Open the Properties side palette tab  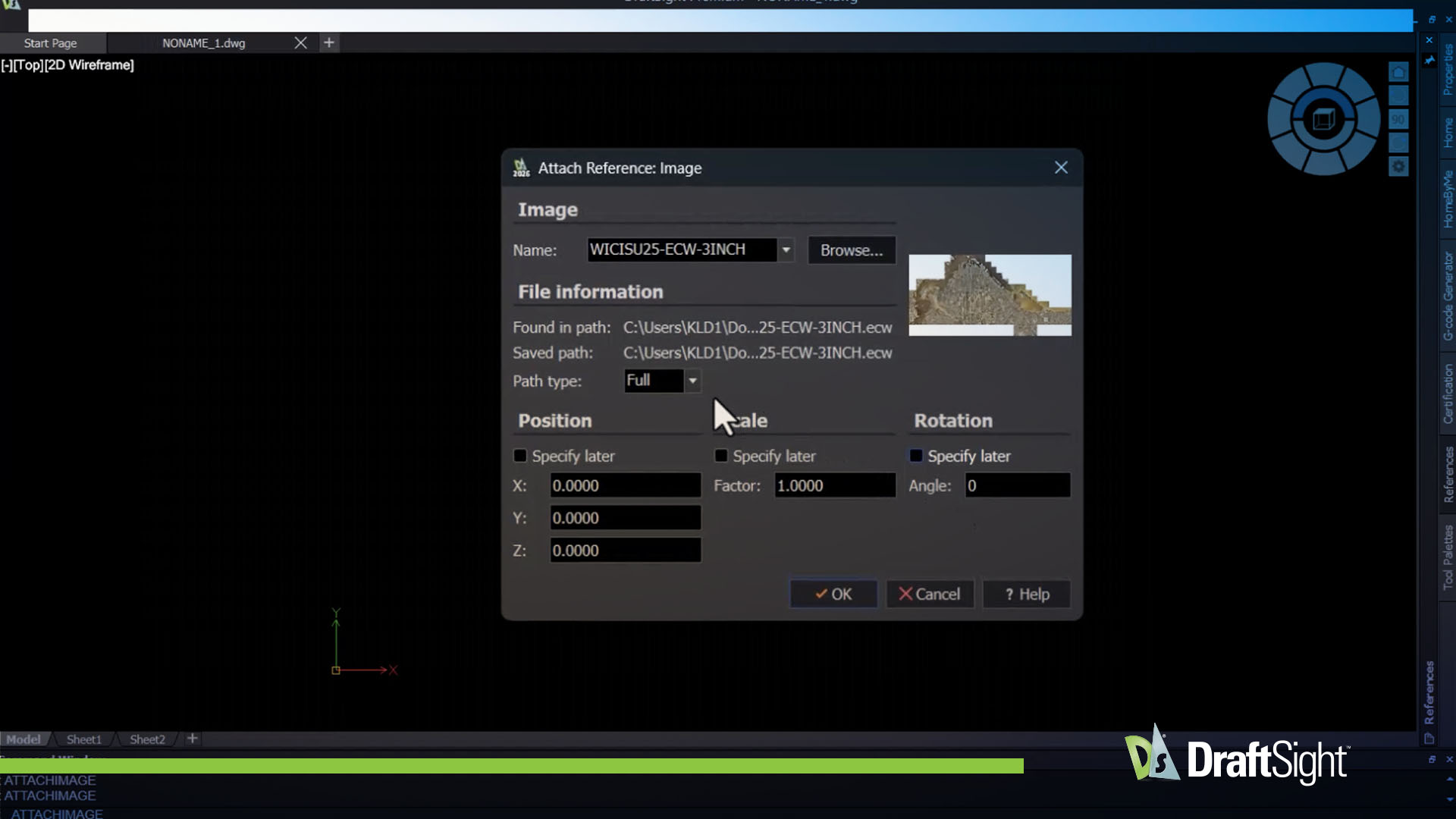1448,69
